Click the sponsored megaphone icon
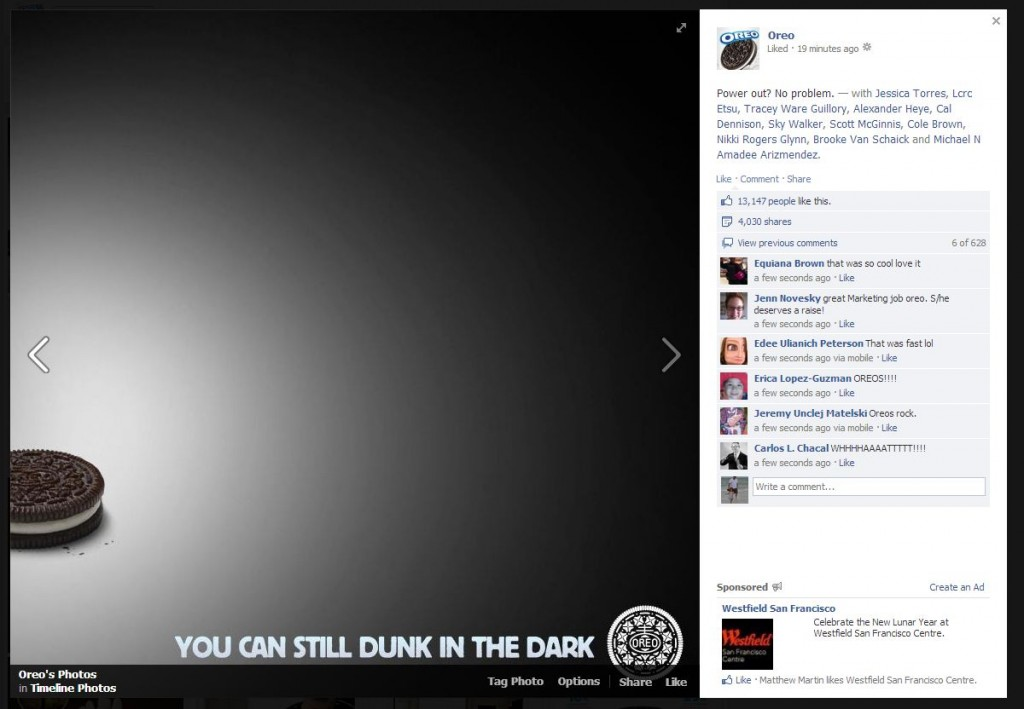This screenshot has width=1024, height=709. pyautogui.click(x=777, y=587)
